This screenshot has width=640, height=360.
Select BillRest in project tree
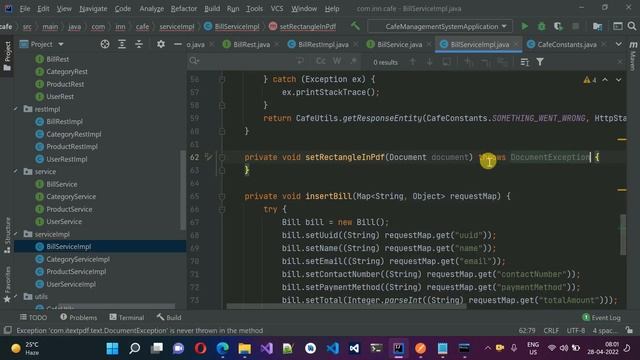click(58, 59)
